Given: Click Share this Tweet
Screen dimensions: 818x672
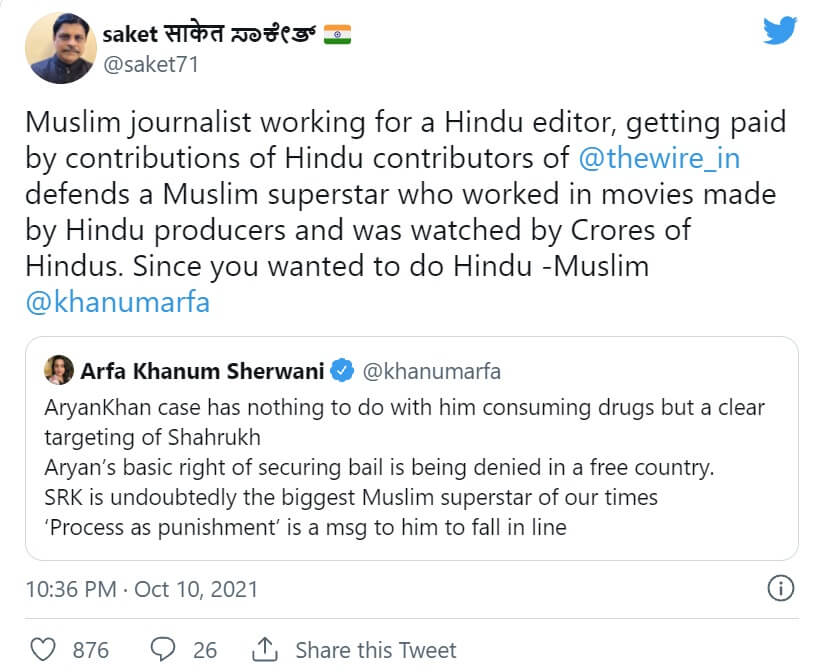Looking at the screenshot, I should coord(375,650).
